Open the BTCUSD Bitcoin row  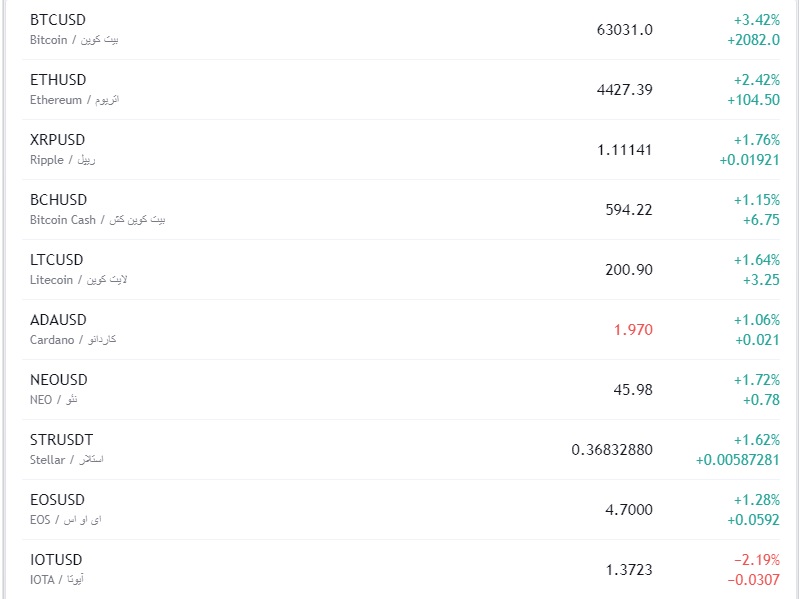point(58,20)
